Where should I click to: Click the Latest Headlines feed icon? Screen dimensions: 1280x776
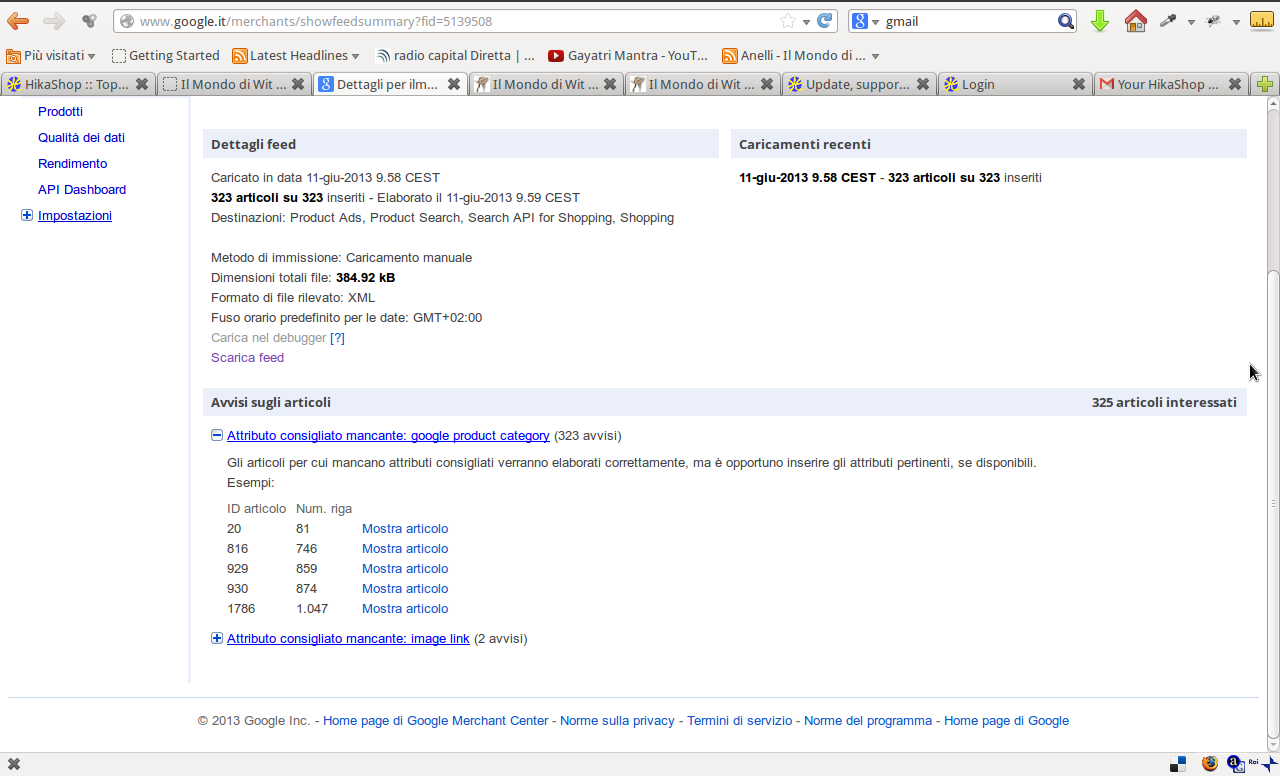[239, 56]
